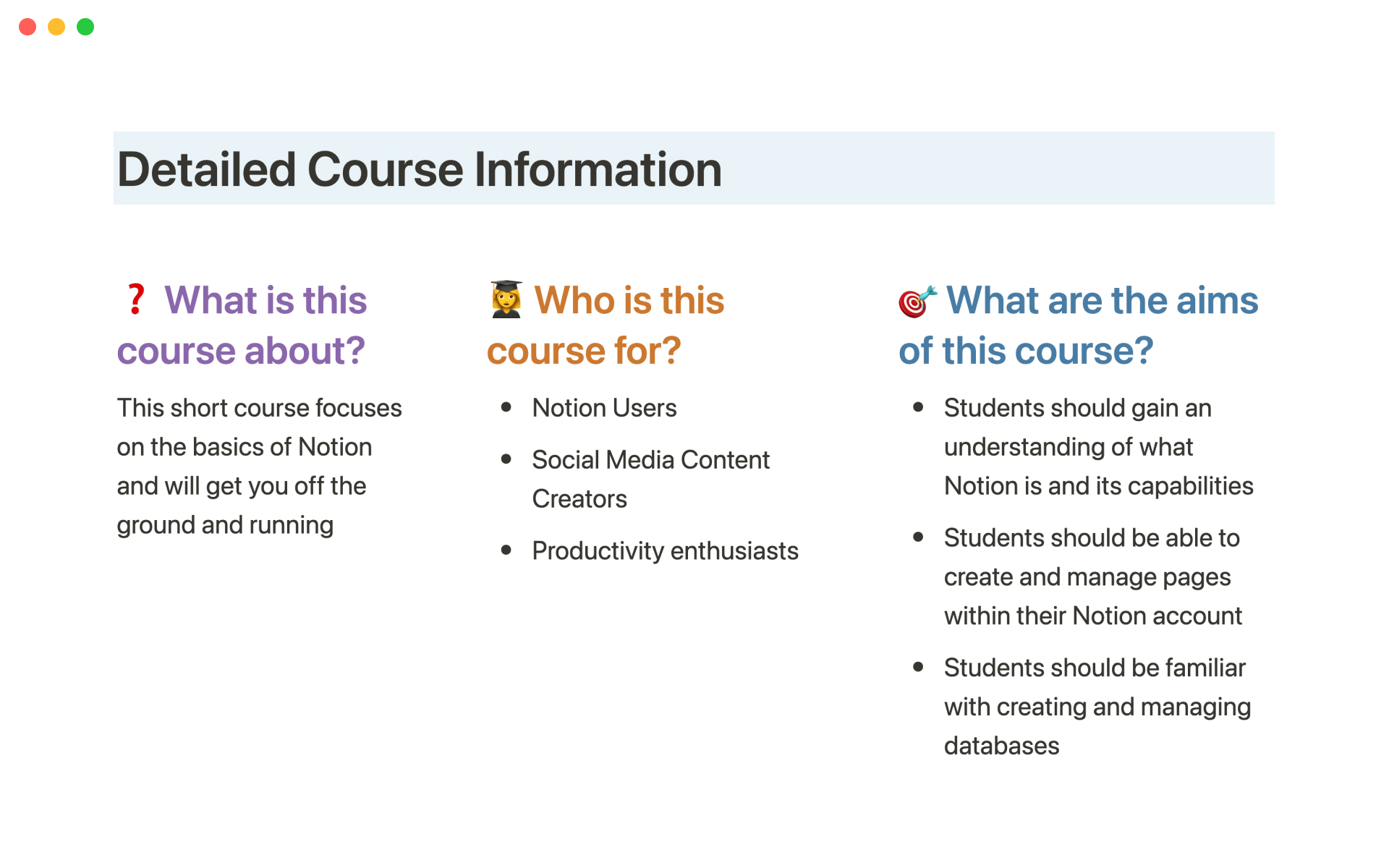Click the bullseye dart target emoji
1389x868 pixels.
(917, 301)
